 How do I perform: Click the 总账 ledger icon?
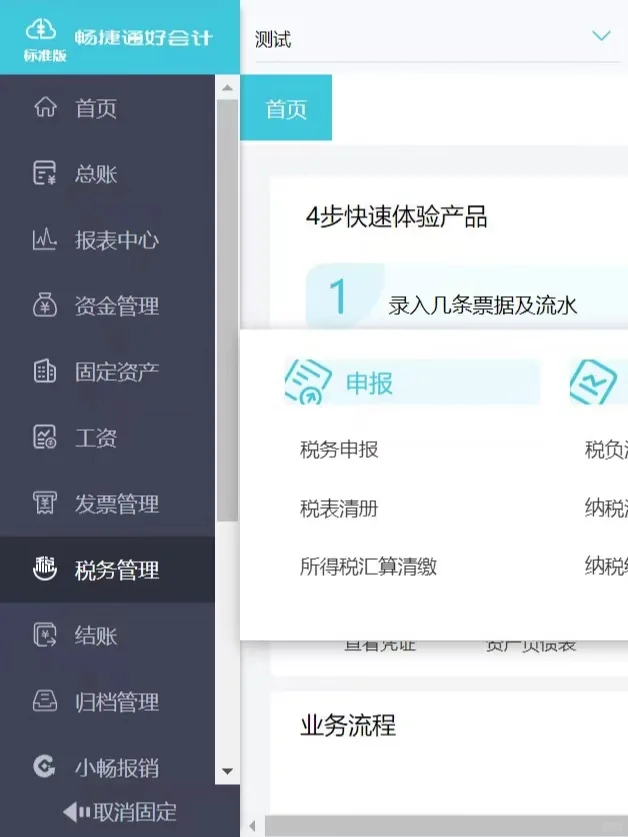(x=45, y=173)
